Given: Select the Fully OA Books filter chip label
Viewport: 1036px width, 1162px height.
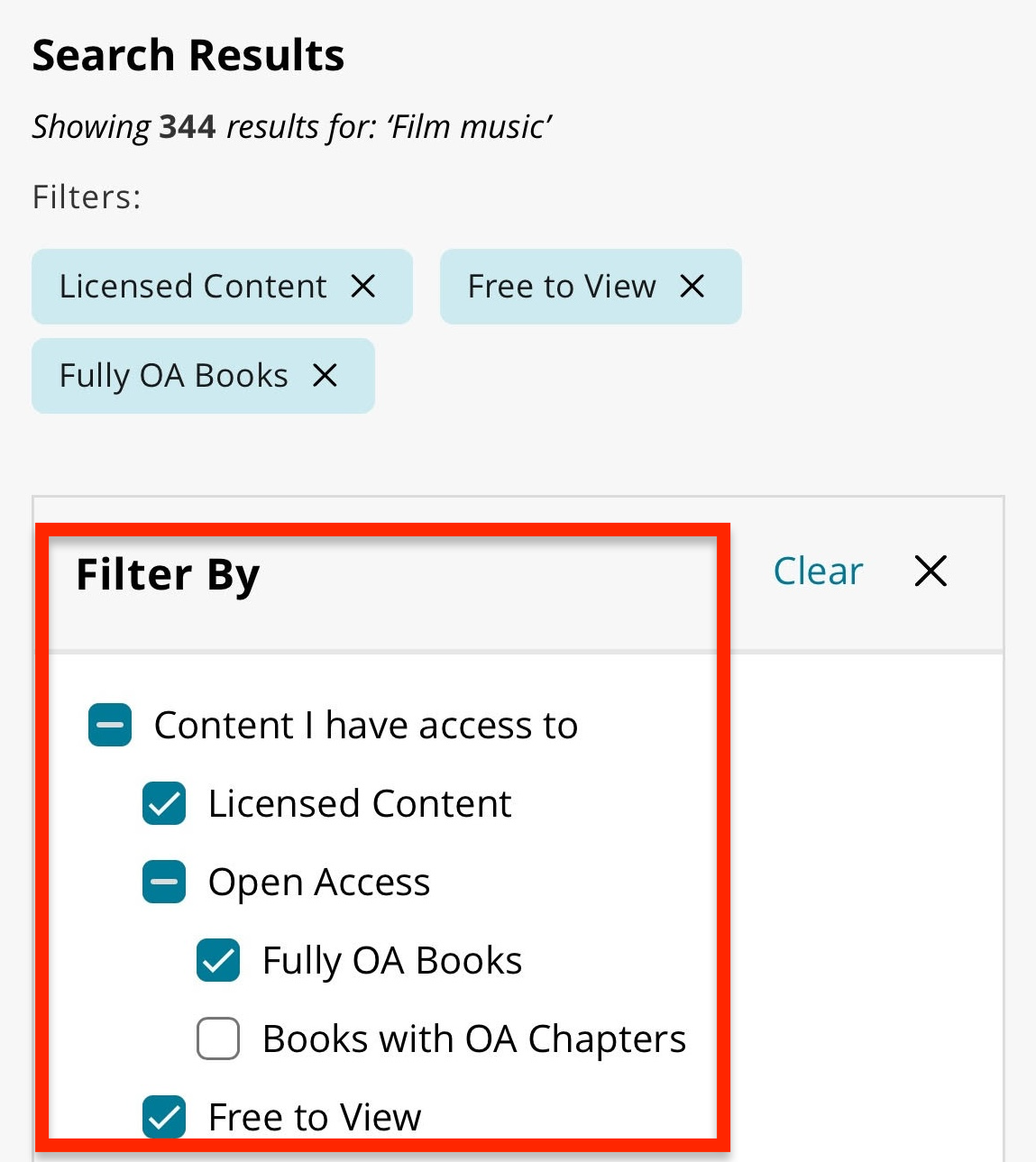Looking at the screenshot, I should pos(174,376).
